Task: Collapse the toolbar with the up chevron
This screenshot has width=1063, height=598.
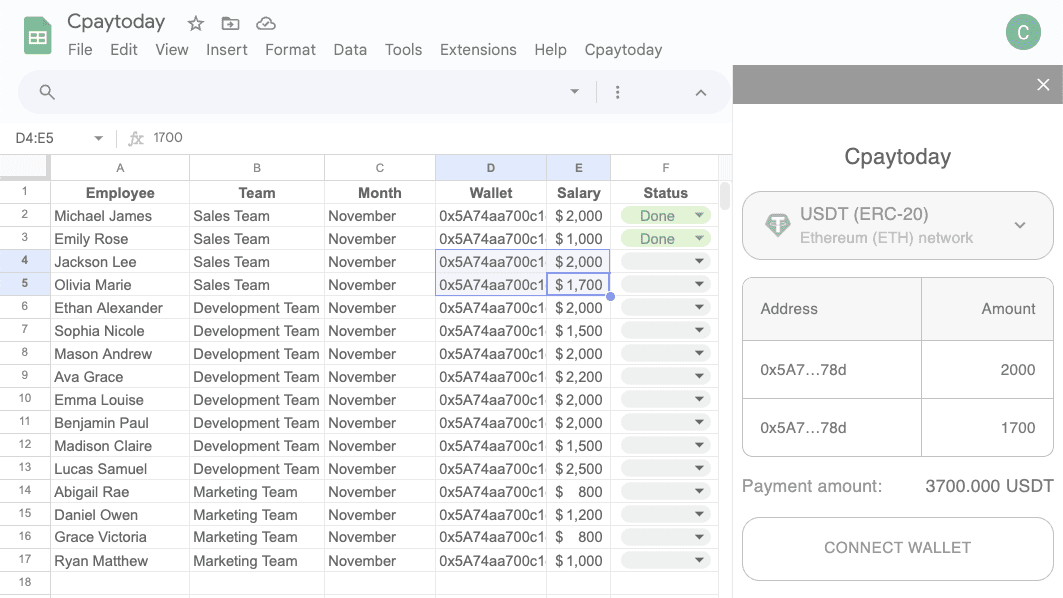Action: [701, 92]
